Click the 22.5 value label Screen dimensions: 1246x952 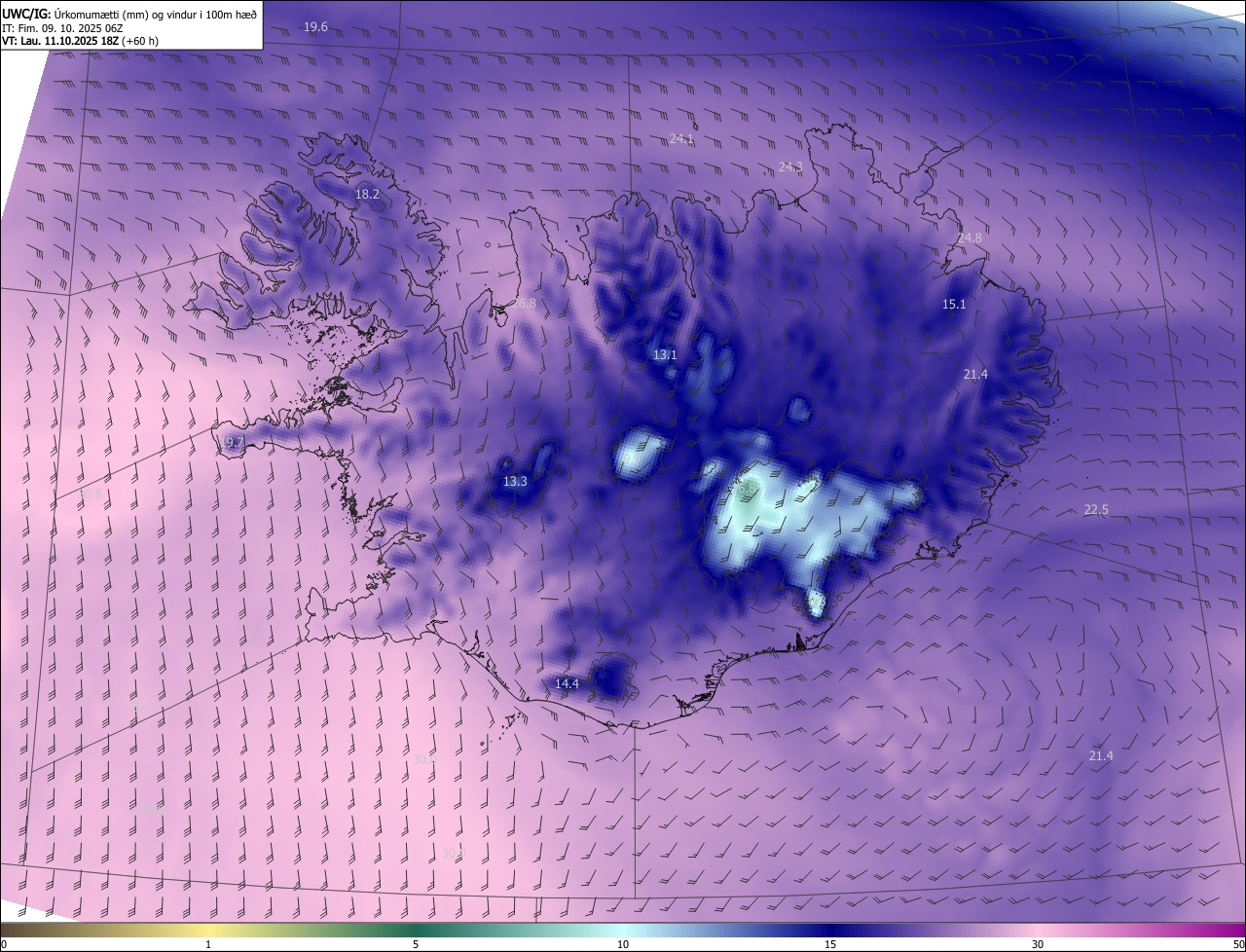click(x=1096, y=510)
